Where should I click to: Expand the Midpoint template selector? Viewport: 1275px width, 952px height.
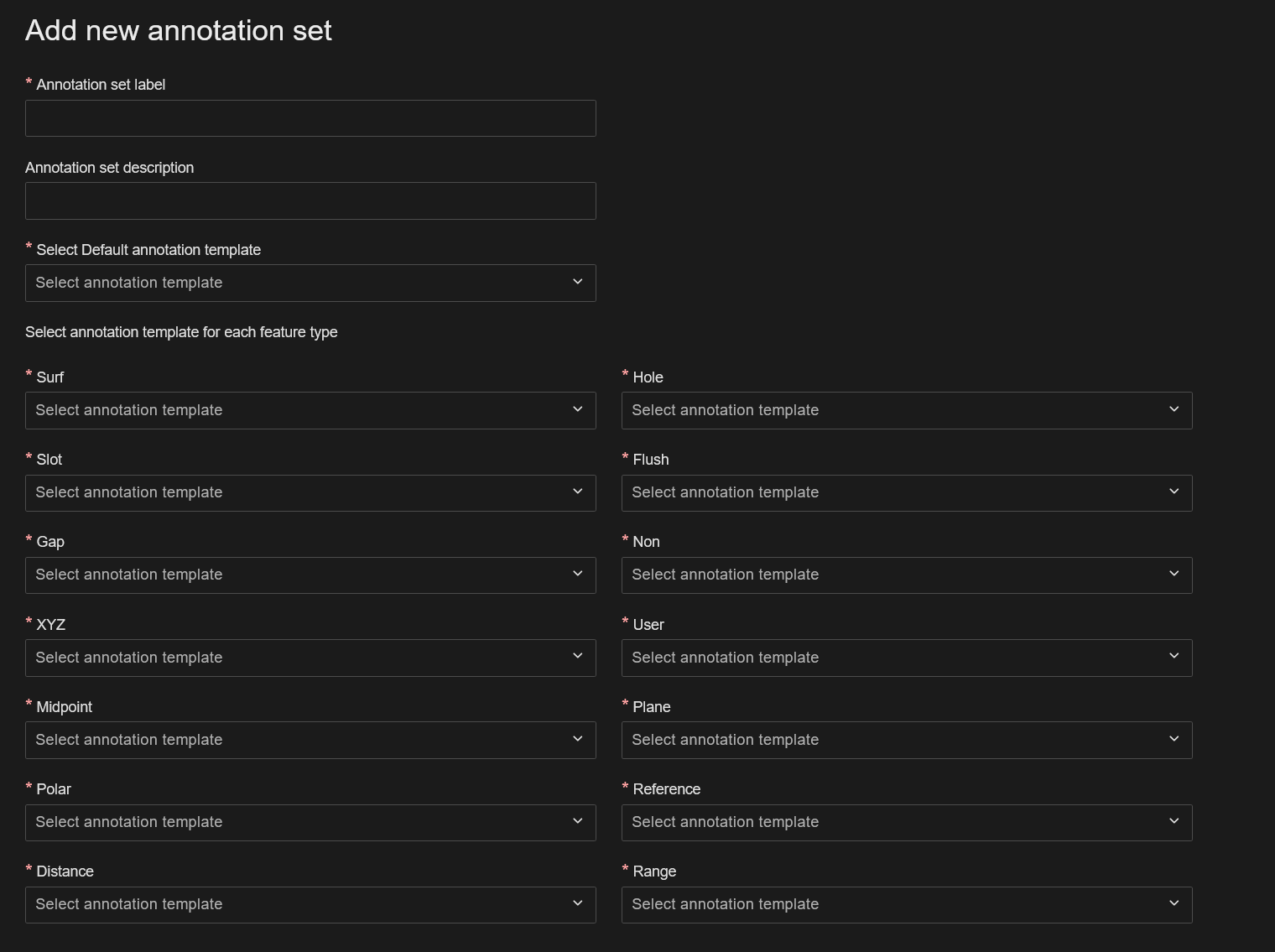pyautogui.click(x=310, y=741)
